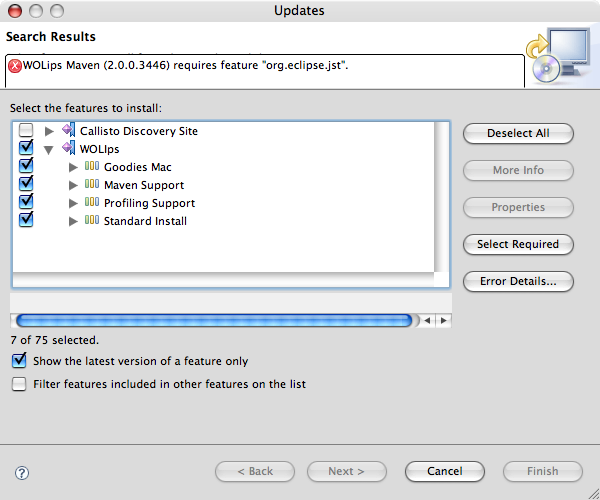
Task: Expand the Goodies Mac category
Action: pyautogui.click(x=73, y=168)
